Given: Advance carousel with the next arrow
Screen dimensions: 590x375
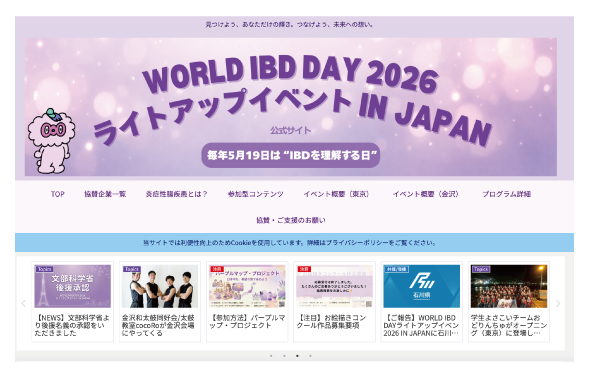Looking at the screenshot, I should [558, 303].
